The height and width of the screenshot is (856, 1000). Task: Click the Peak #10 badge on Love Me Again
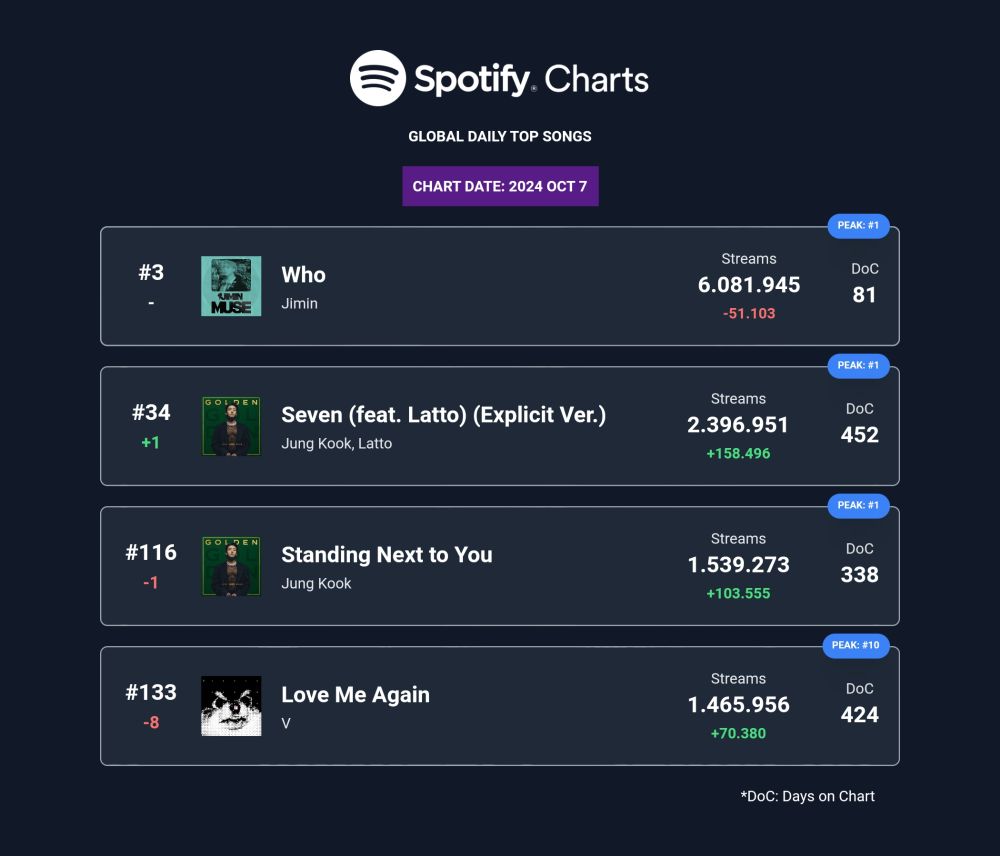[855, 646]
